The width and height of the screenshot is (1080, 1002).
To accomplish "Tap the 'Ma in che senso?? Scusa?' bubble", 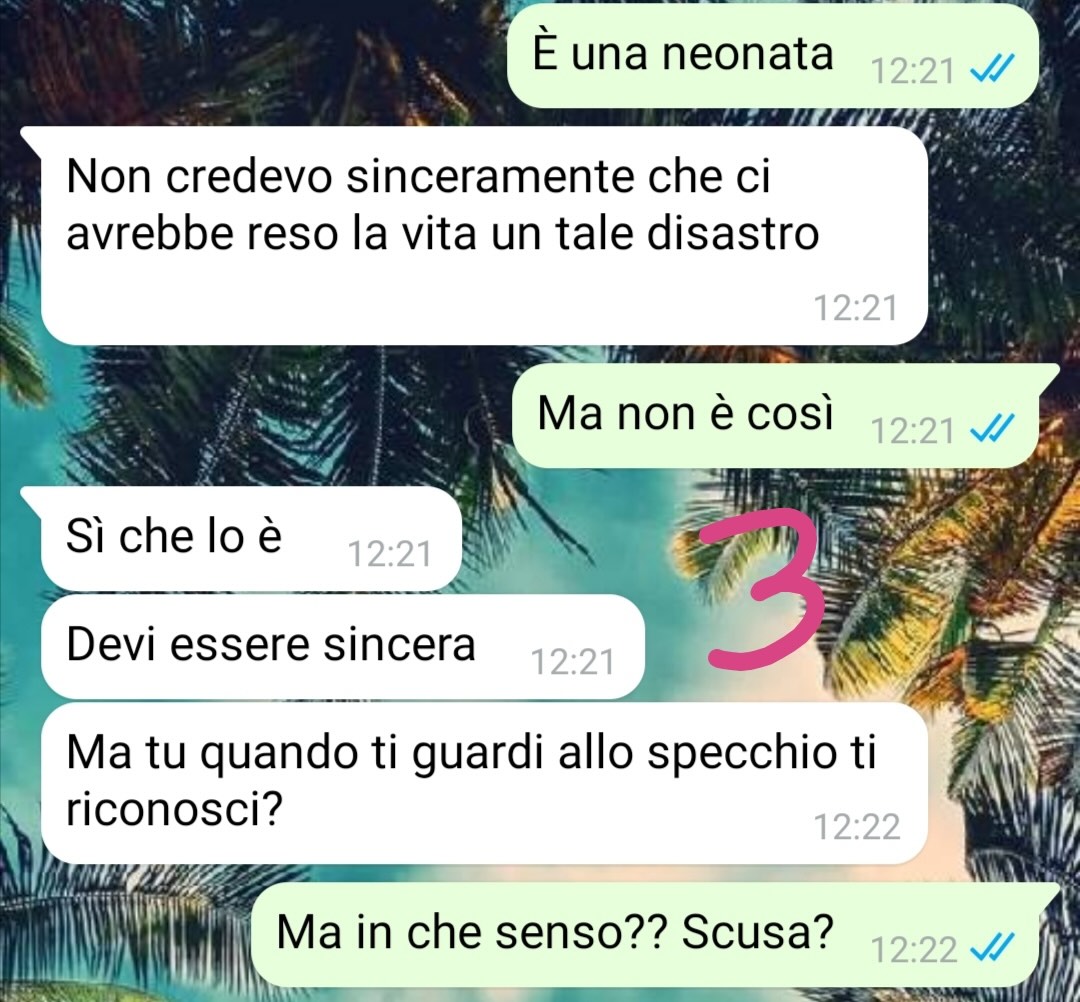I will pos(655,935).
